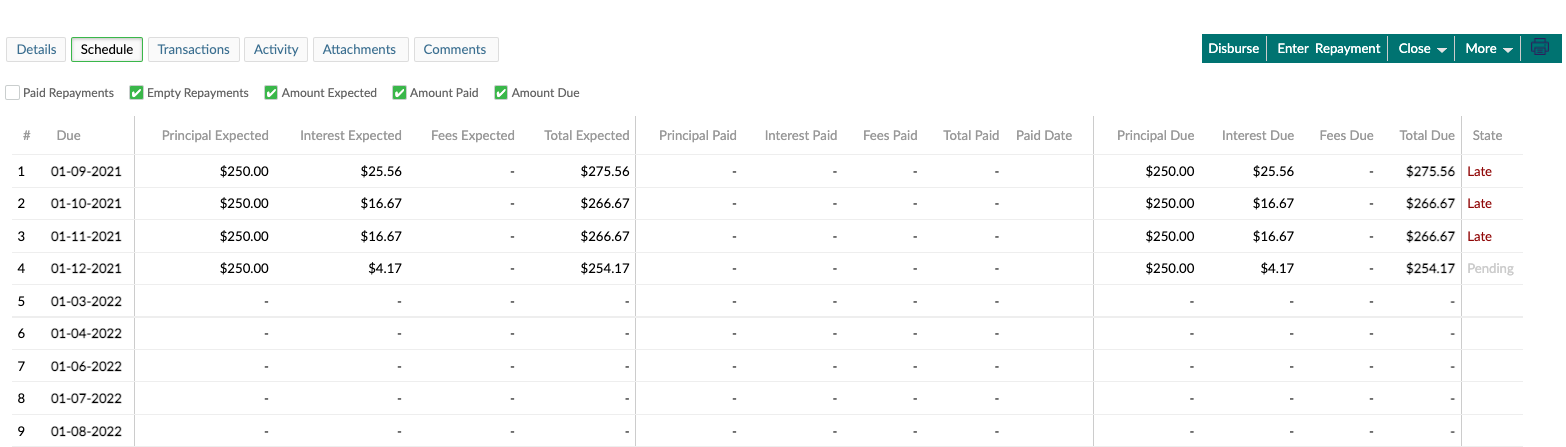Click the Total Expected column header
The height and width of the screenshot is (447, 1566).
click(x=587, y=136)
